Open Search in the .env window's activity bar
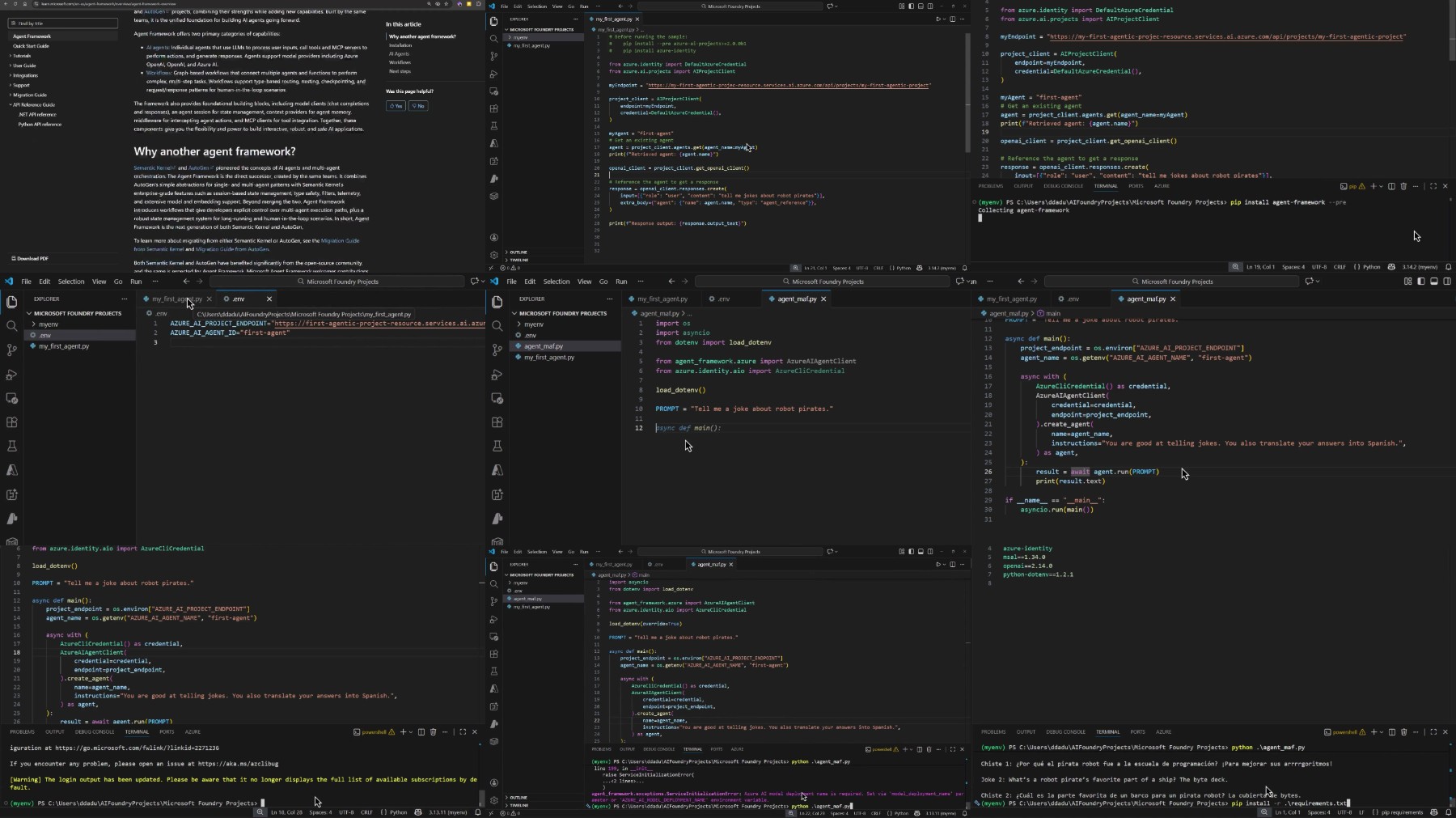The image size is (1456, 818). (x=11, y=325)
